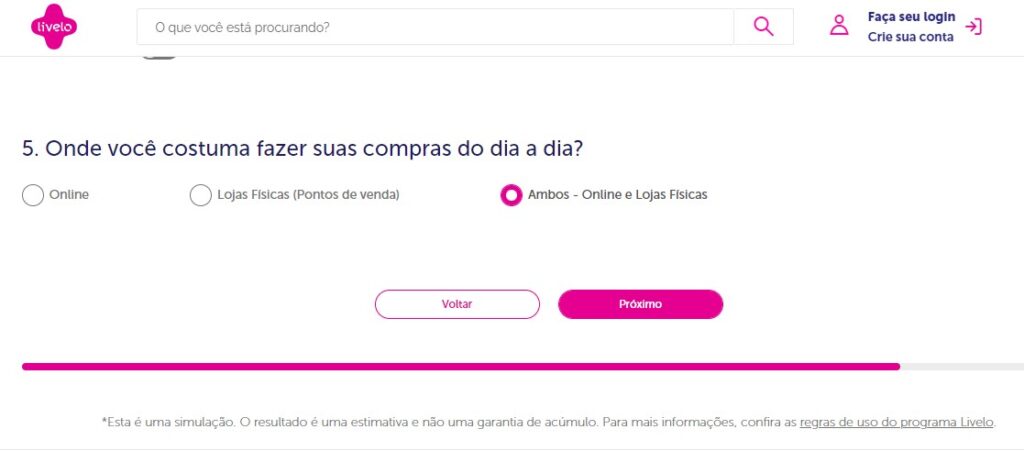Image resolution: width=1024 pixels, height=451 pixels.
Task: Focus the 'O que você está procurando?' search field
Action: [x=435, y=27]
